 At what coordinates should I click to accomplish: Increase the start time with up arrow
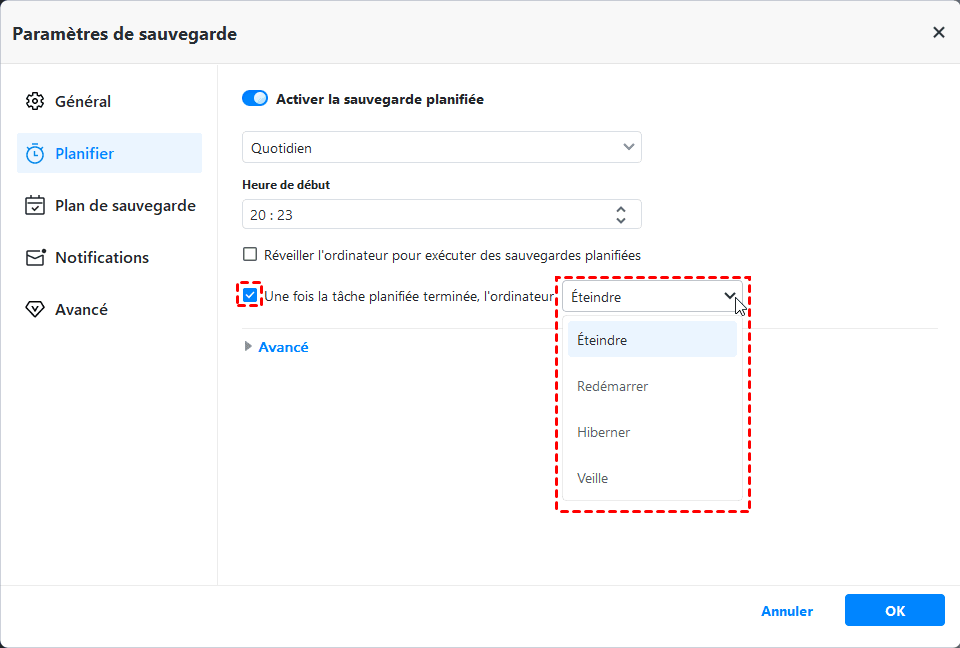(621, 208)
